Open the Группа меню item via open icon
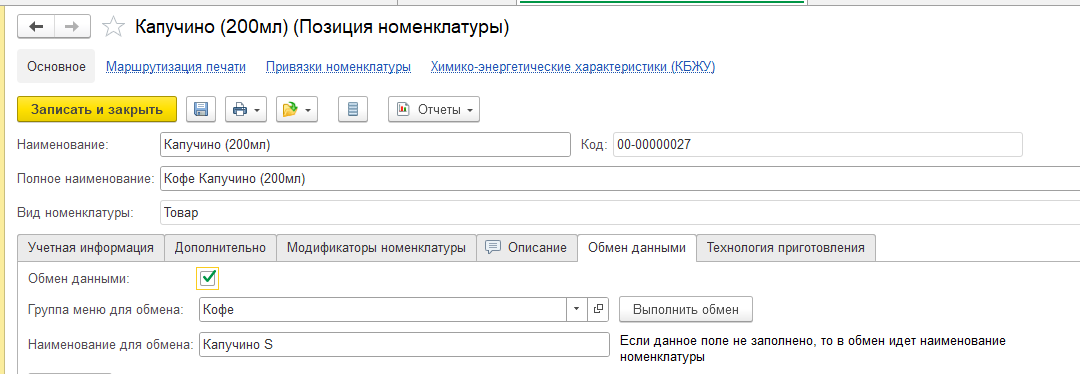The height and width of the screenshot is (374, 1080). [x=598, y=309]
